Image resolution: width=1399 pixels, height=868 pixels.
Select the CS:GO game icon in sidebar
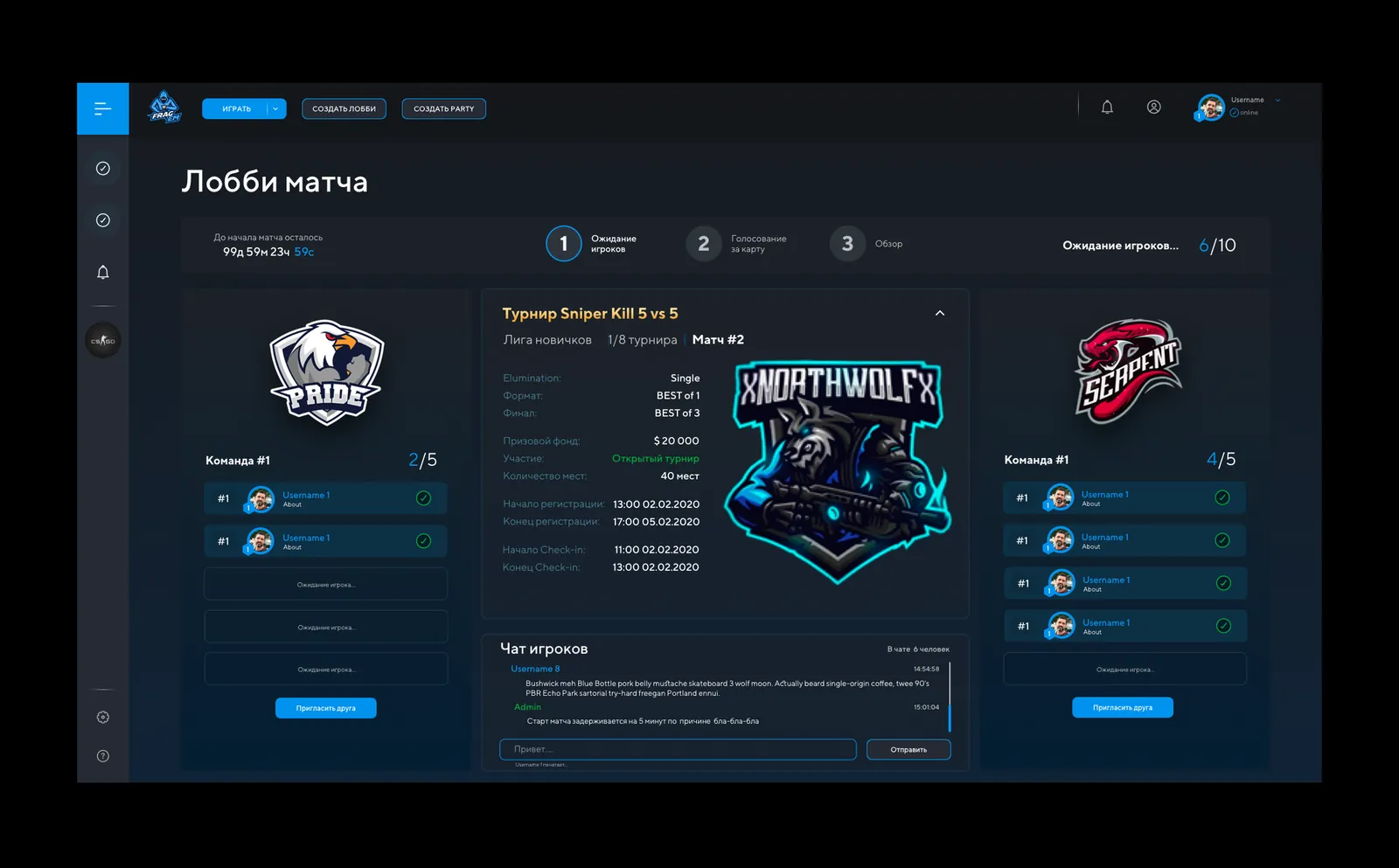coord(103,341)
